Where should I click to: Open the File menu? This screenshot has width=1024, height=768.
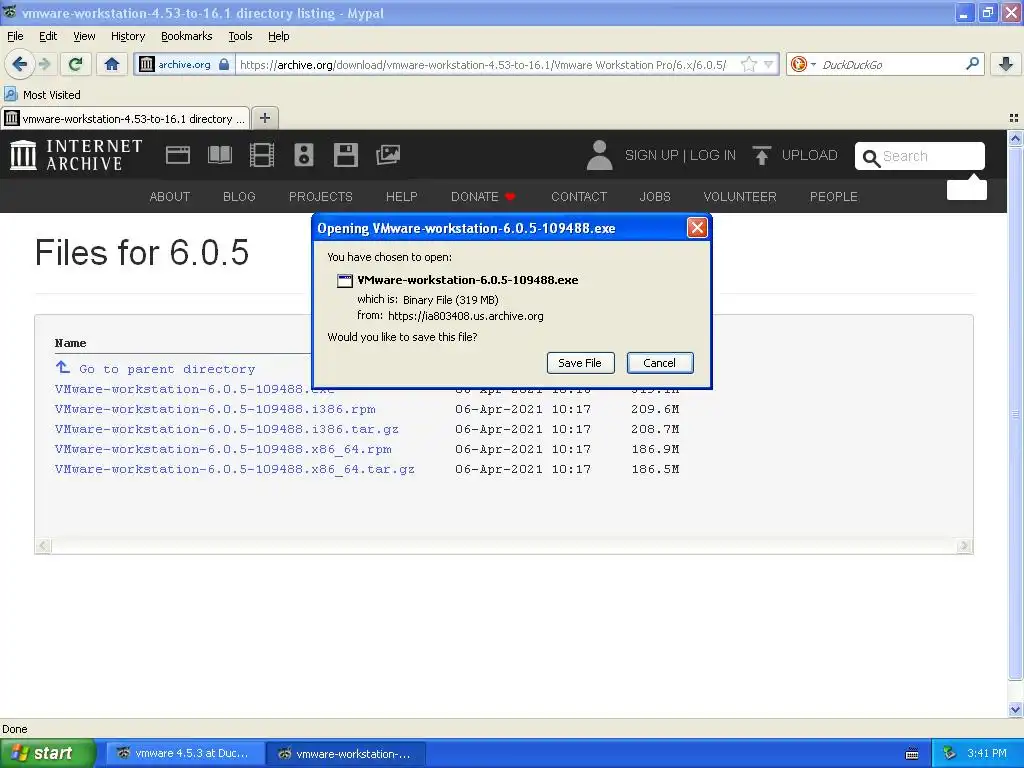pyautogui.click(x=15, y=36)
